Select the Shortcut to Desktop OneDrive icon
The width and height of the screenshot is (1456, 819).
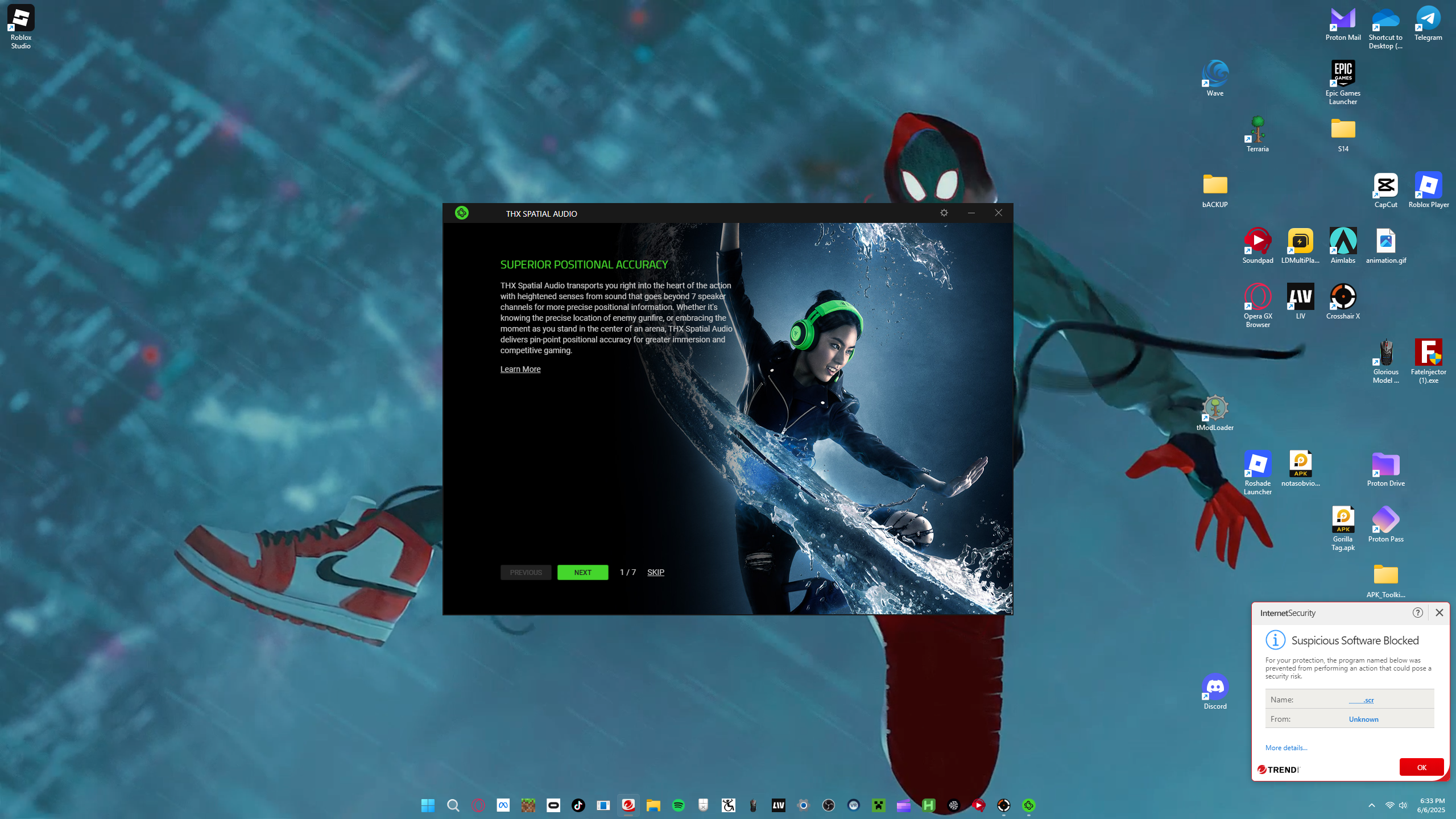point(1385,27)
